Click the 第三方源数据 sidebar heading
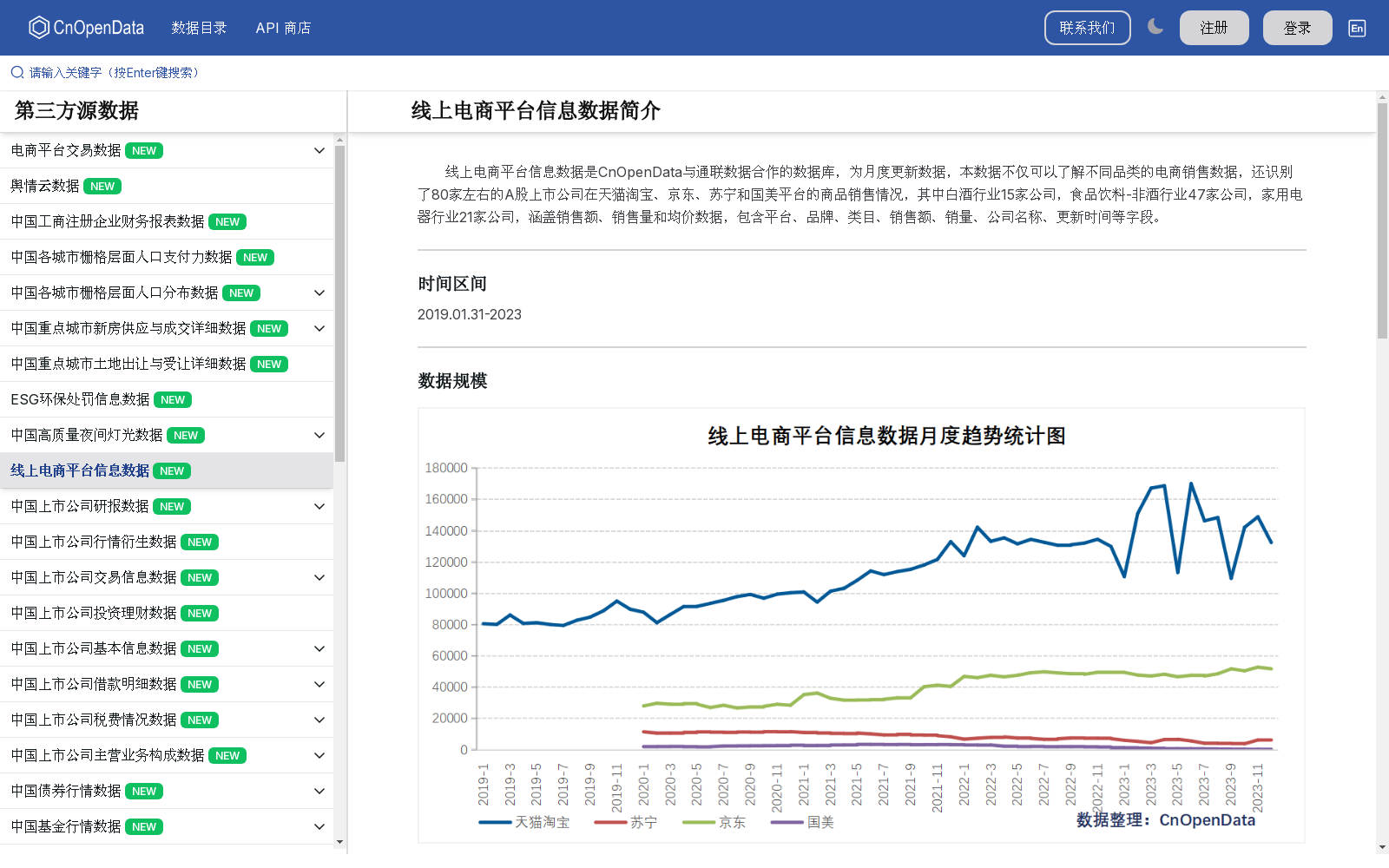 [76, 111]
